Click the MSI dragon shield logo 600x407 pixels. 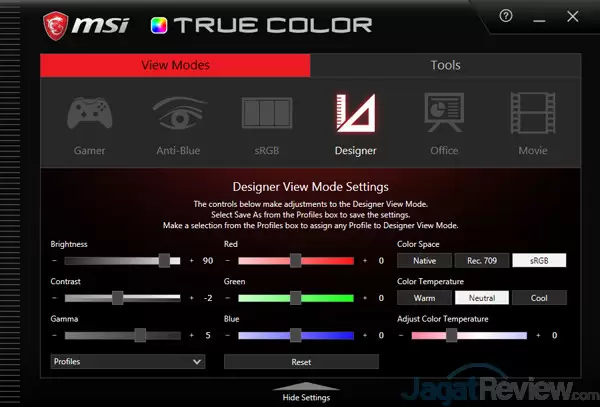coord(55,26)
